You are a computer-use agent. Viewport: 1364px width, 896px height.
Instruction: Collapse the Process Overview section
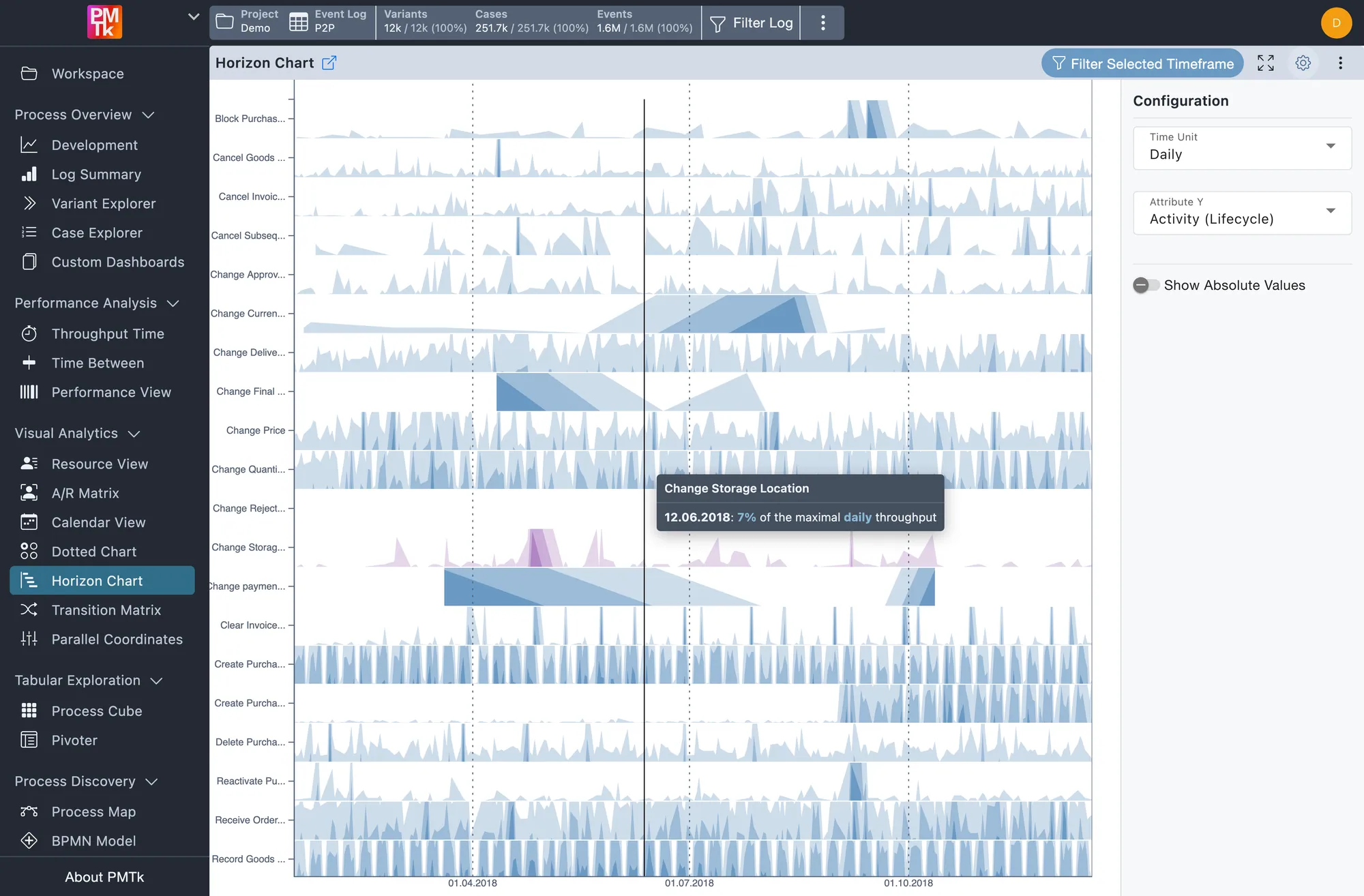[148, 115]
